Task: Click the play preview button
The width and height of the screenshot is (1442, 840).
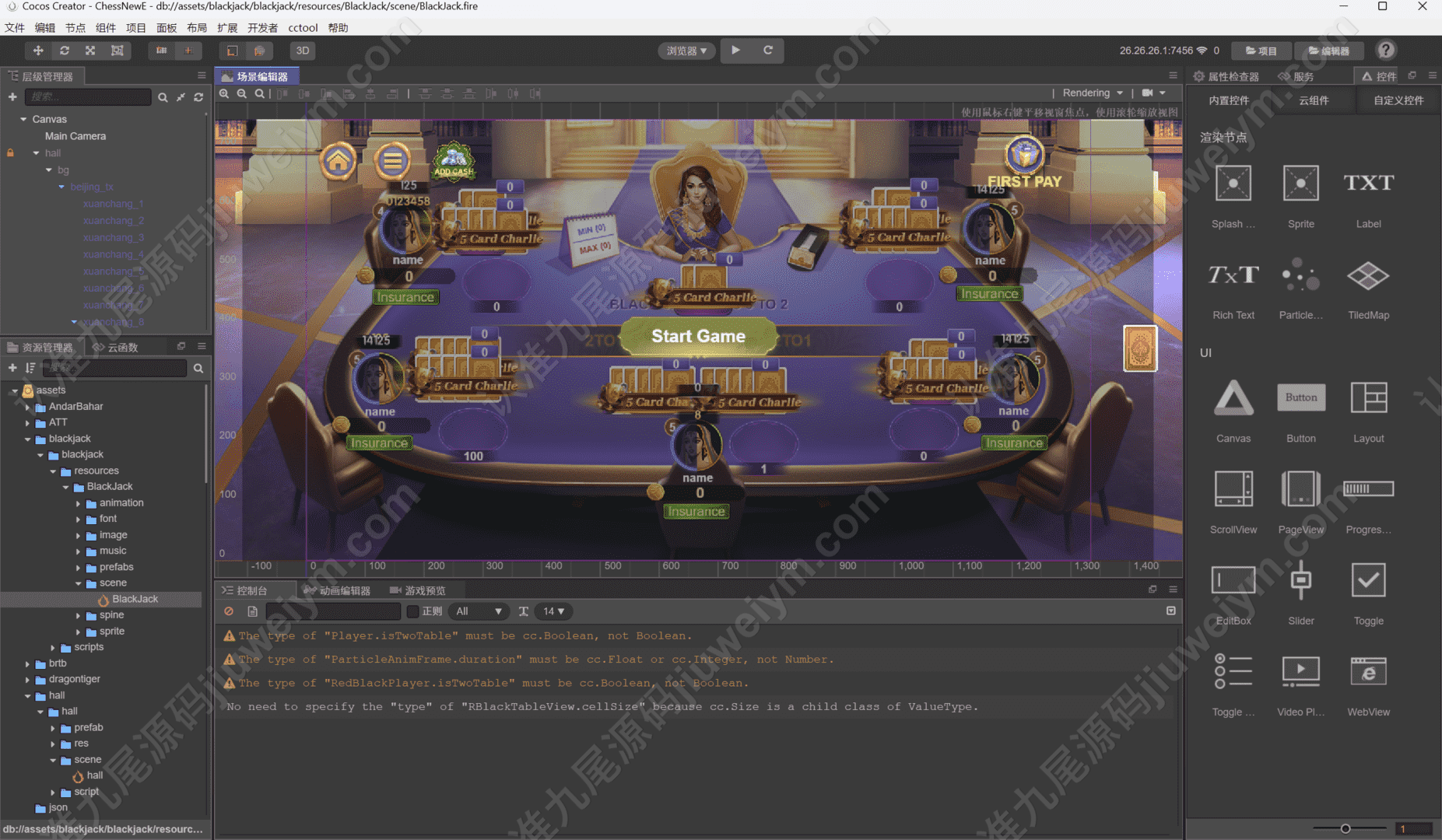Action: [x=735, y=51]
